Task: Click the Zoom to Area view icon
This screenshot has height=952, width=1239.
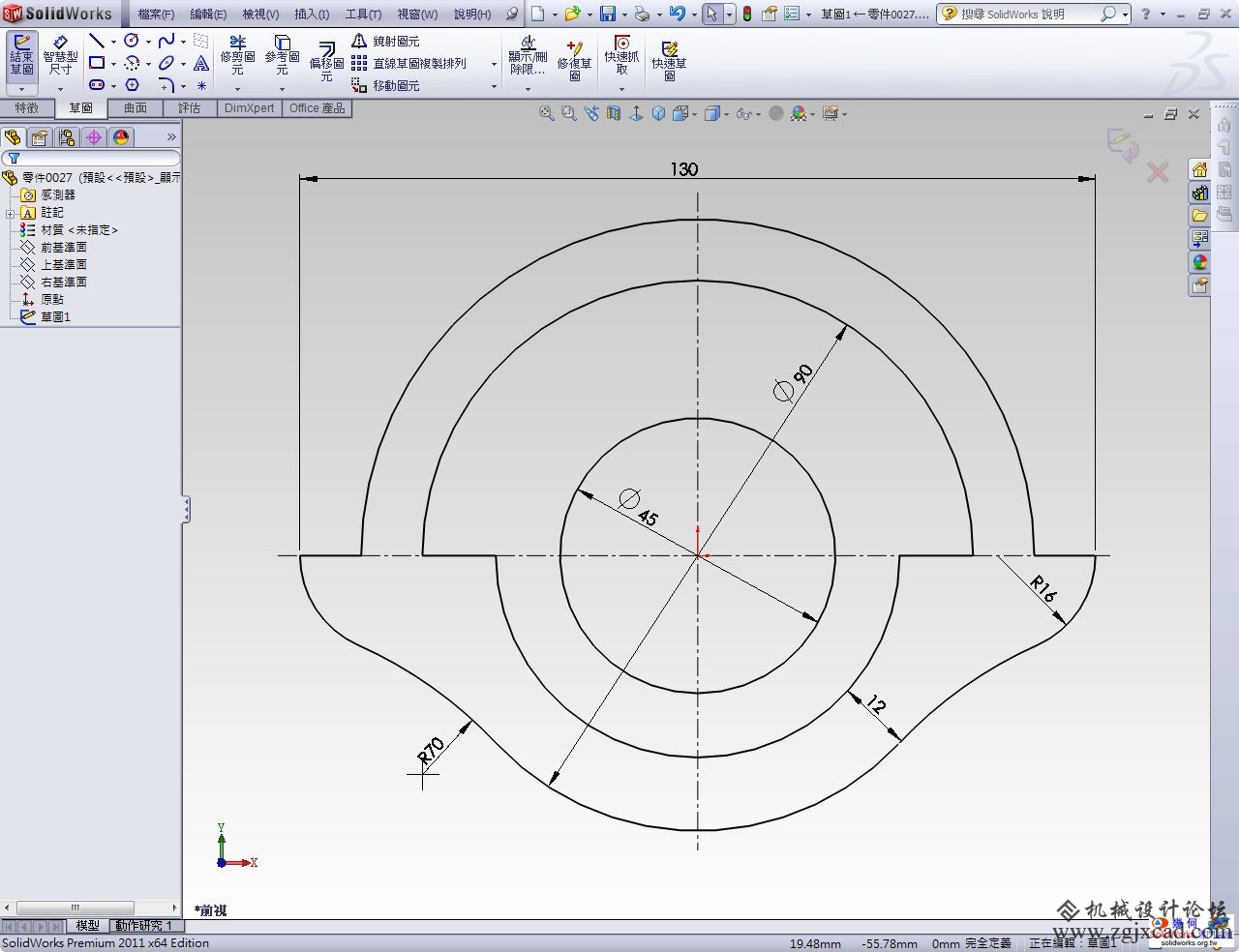Action: (568, 113)
